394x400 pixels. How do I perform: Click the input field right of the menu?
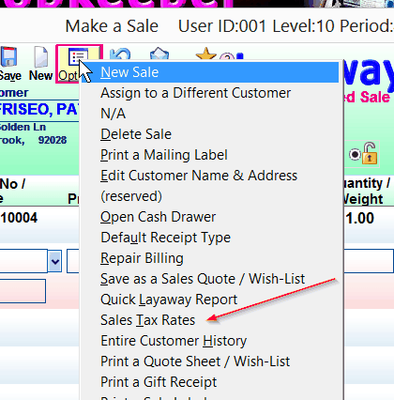pos(369,261)
